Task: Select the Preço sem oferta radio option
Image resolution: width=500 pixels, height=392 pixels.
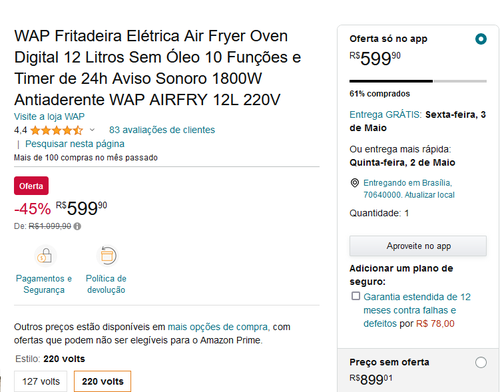Action: 481,362
